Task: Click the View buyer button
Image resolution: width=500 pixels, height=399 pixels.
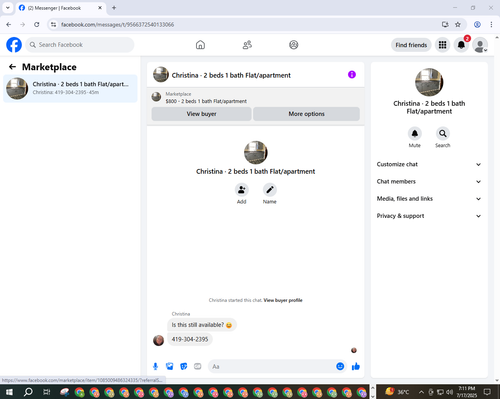Action: (201, 114)
